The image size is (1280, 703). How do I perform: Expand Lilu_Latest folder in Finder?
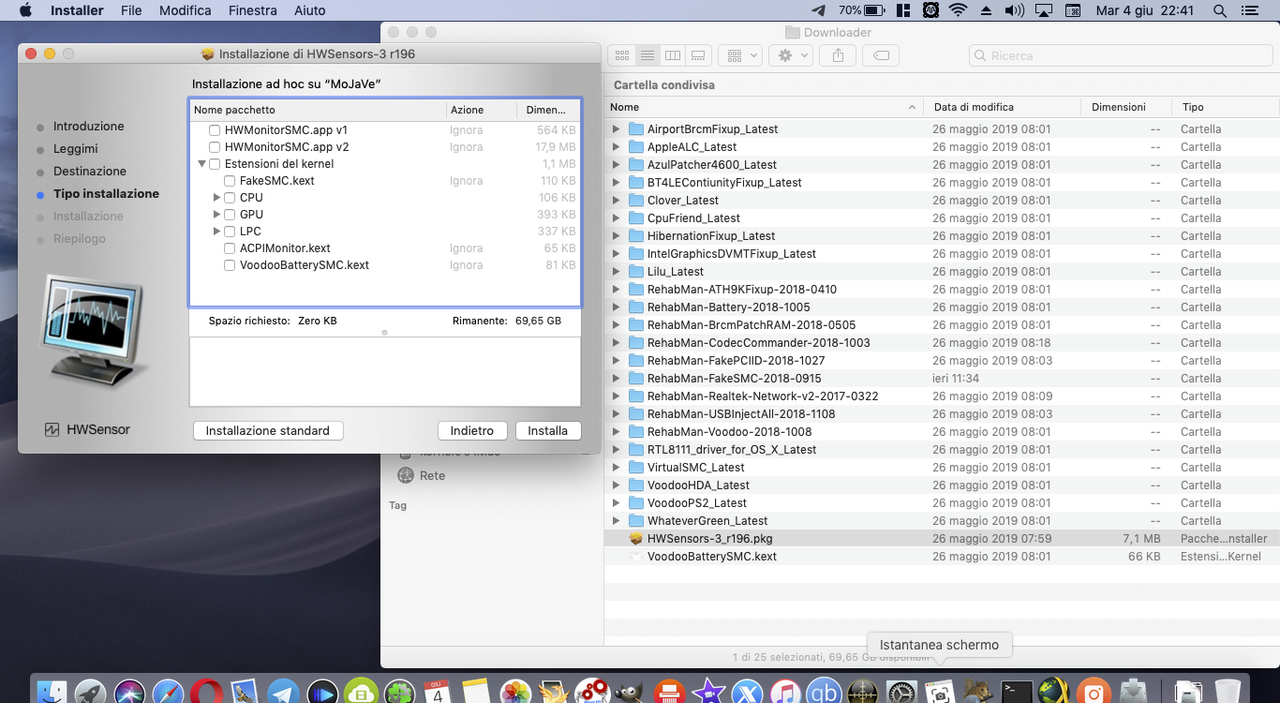tap(617, 271)
